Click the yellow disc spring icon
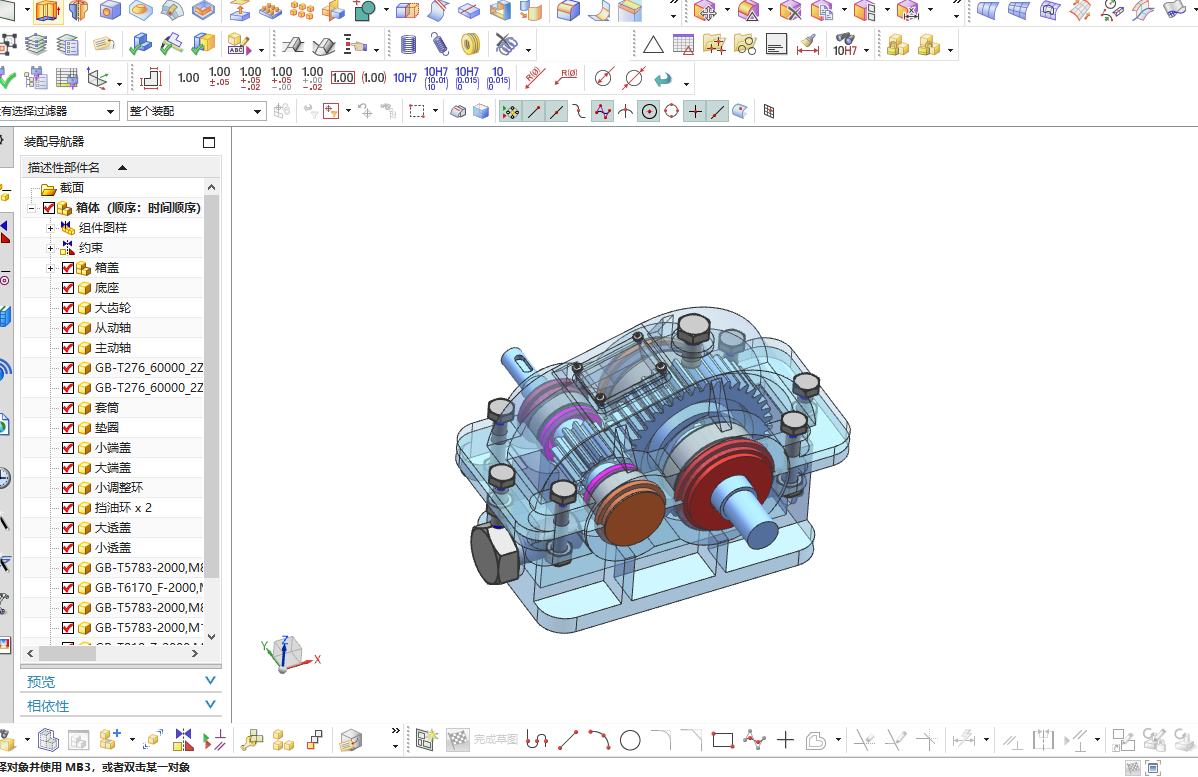This screenshot has height=777, width=1198. tap(471, 45)
